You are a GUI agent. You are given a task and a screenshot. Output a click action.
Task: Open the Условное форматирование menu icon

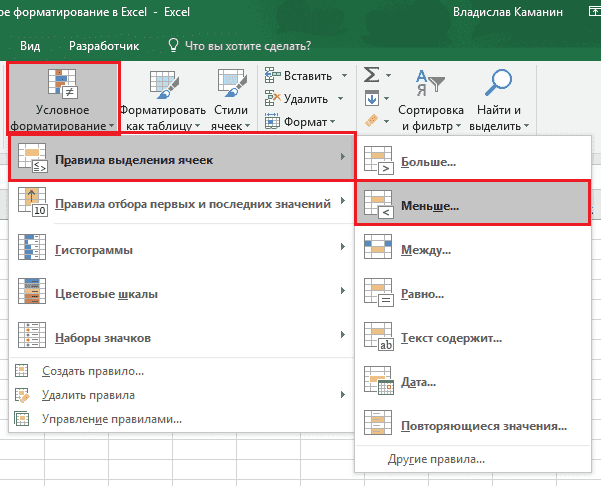(62, 83)
